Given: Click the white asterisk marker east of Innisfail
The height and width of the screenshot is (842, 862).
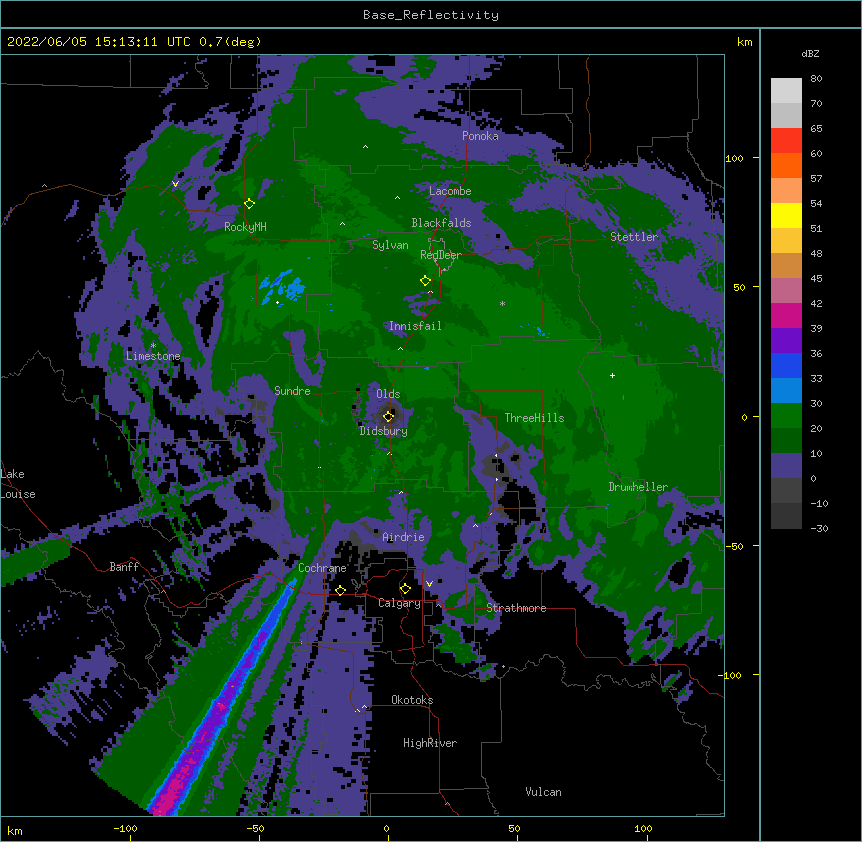Looking at the screenshot, I should pos(502,303).
